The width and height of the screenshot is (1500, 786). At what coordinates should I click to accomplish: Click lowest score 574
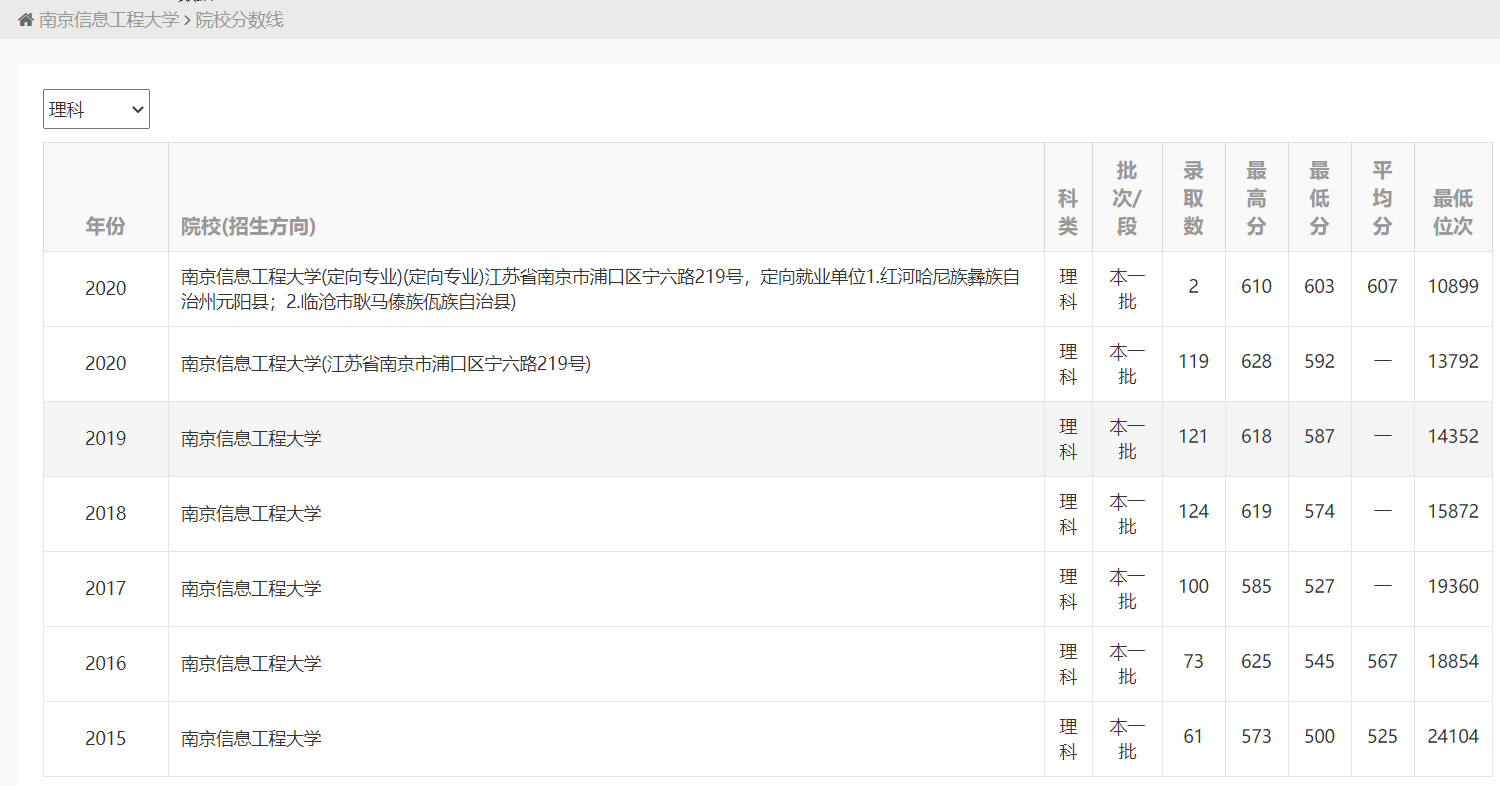1319,512
